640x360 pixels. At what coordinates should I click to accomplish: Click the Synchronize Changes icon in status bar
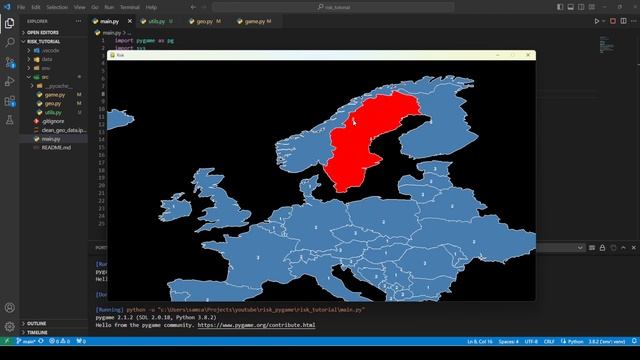41,341
